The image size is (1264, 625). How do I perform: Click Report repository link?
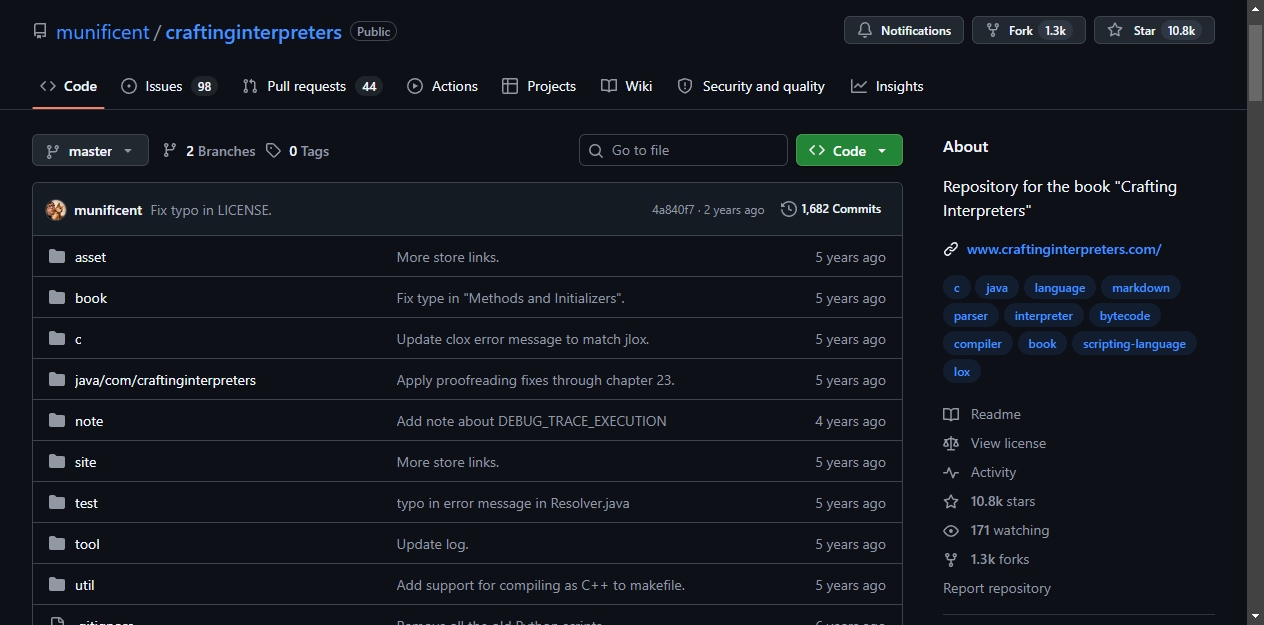997,588
